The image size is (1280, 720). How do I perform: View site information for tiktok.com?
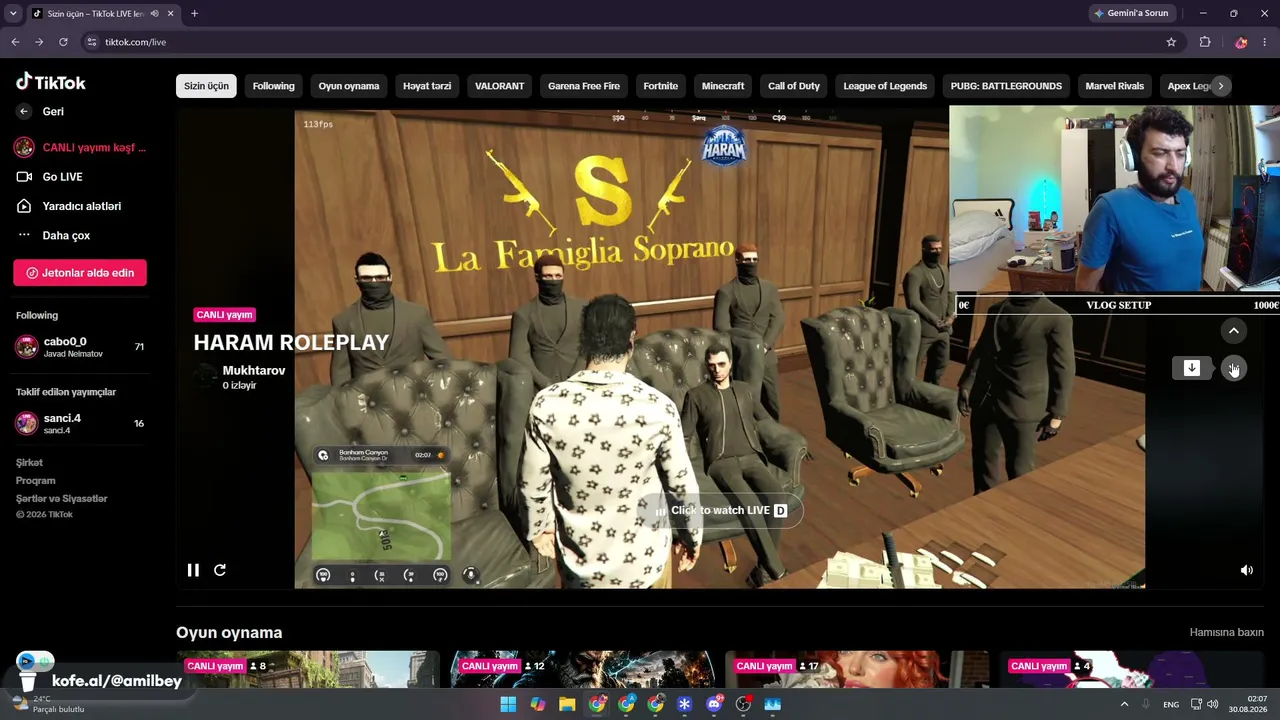click(x=92, y=42)
